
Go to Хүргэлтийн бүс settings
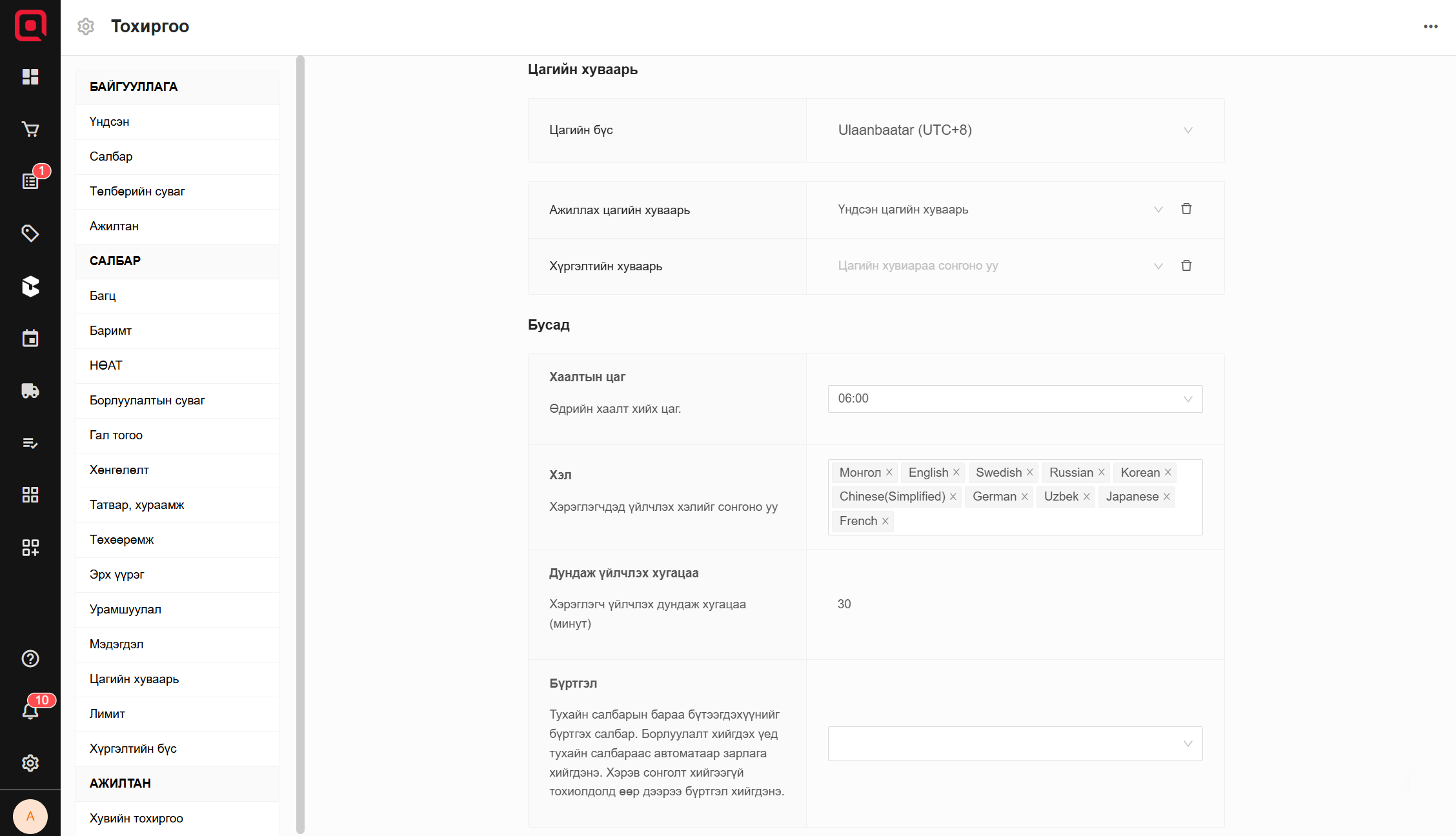click(133, 749)
